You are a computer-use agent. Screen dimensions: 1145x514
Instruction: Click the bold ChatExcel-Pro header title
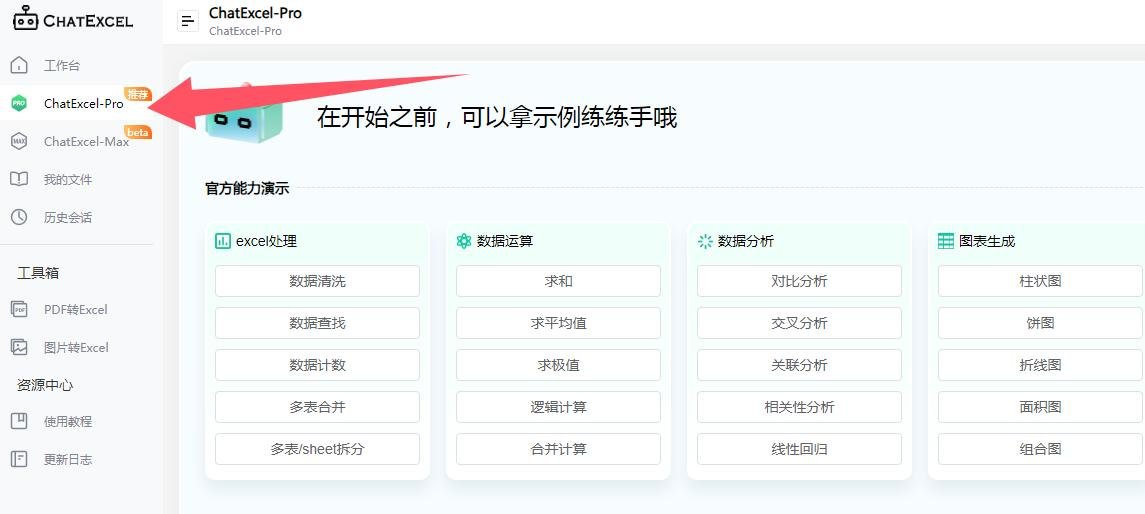click(255, 13)
